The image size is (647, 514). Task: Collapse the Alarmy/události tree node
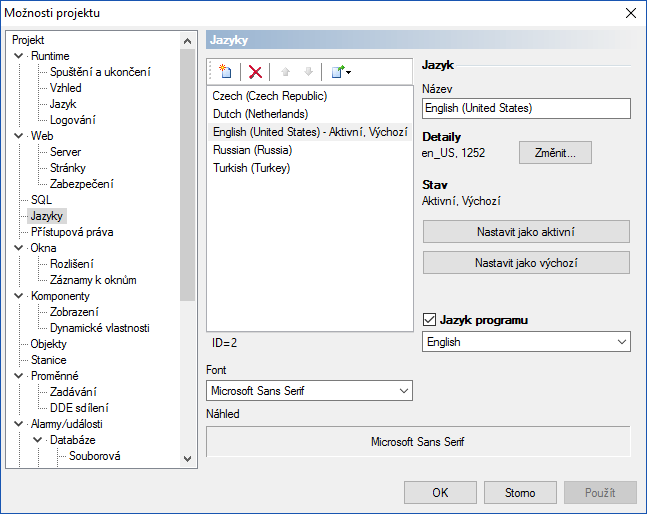[x=19, y=424]
